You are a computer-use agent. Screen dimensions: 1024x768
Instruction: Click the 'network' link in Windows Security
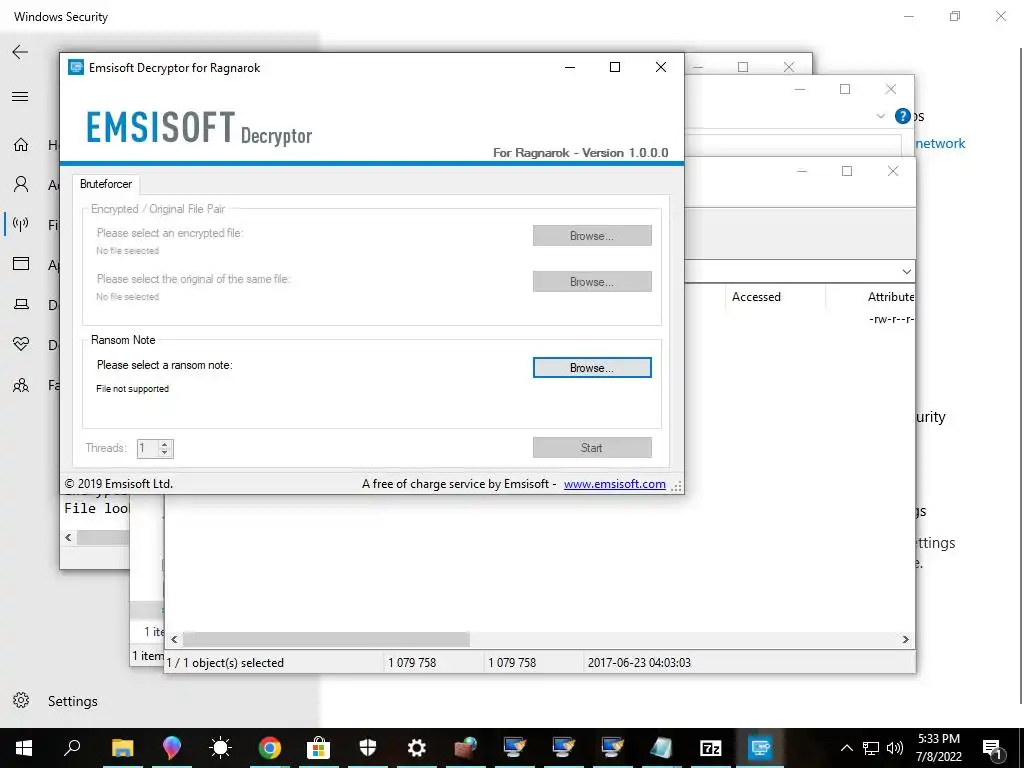(940, 144)
